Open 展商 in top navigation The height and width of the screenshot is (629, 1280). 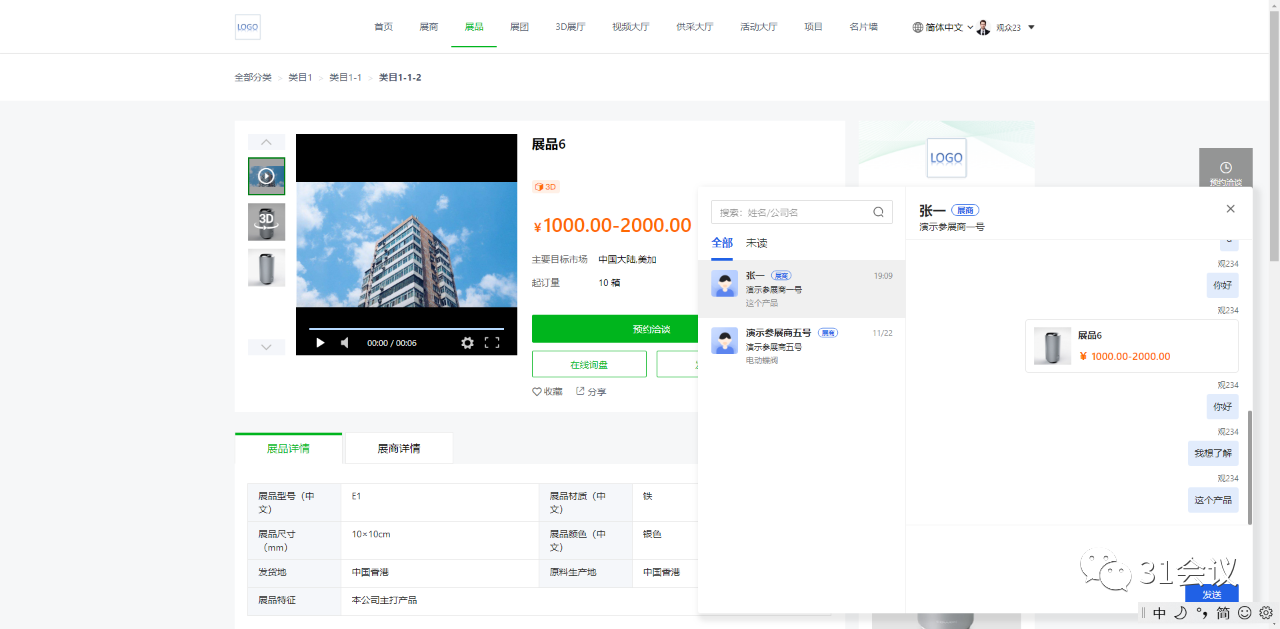pos(428,27)
